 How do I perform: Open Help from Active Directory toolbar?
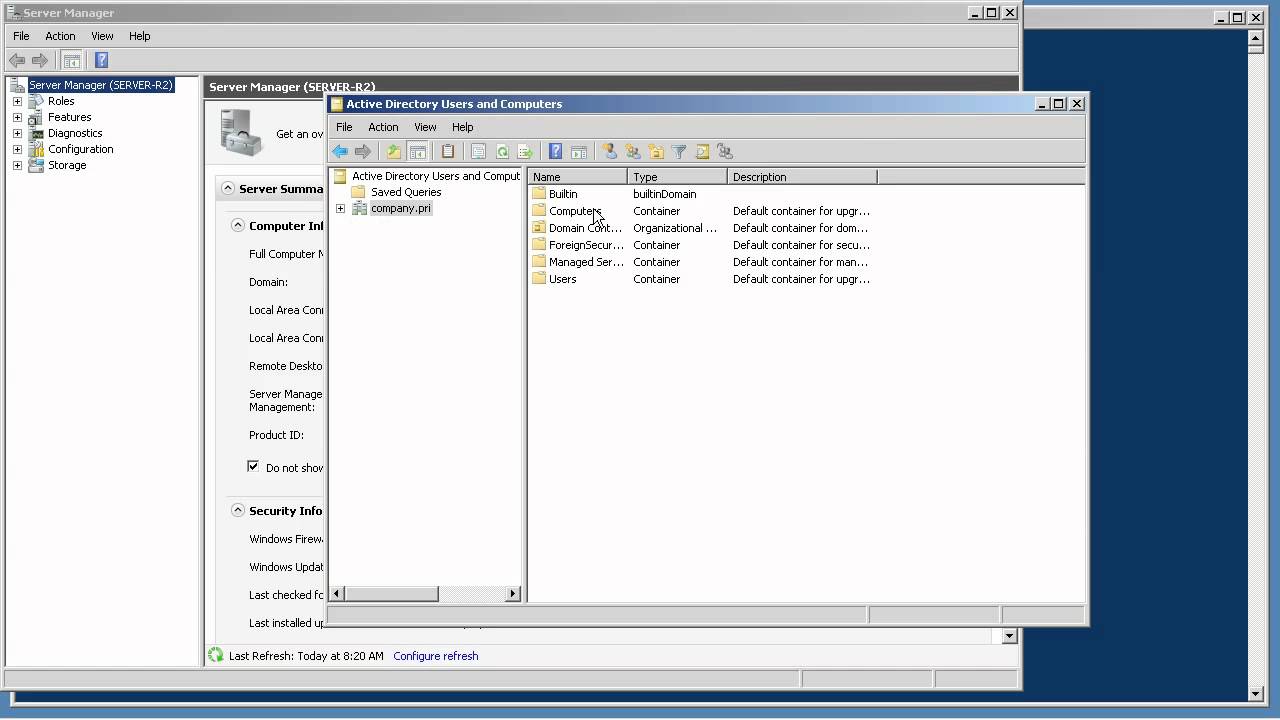(x=556, y=152)
